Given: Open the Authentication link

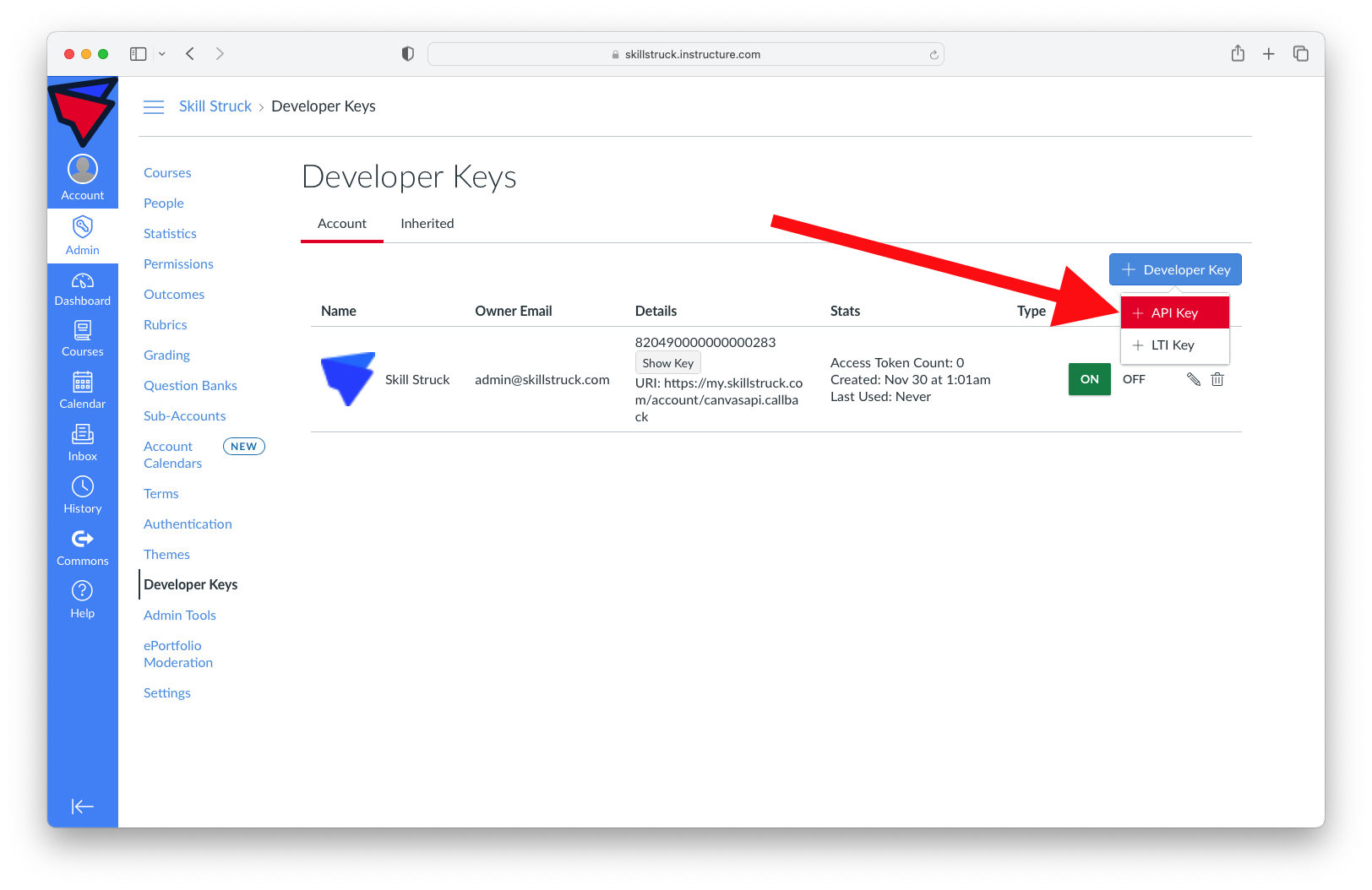Looking at the screenshot, I should [x=188, y=524].
